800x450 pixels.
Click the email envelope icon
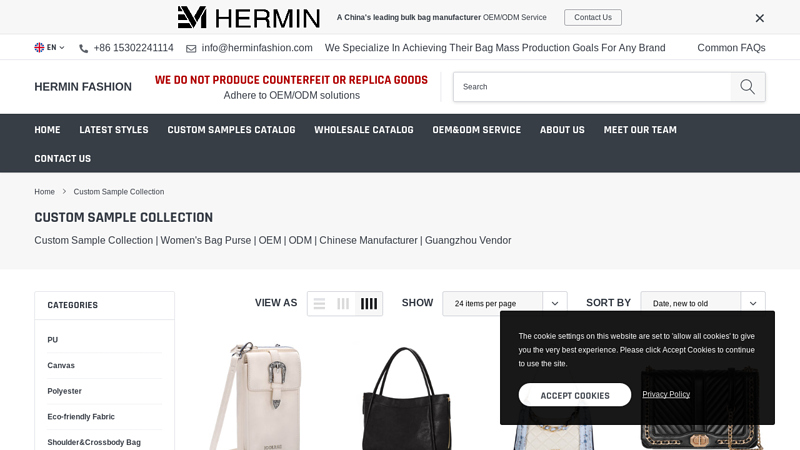(191, 48)
